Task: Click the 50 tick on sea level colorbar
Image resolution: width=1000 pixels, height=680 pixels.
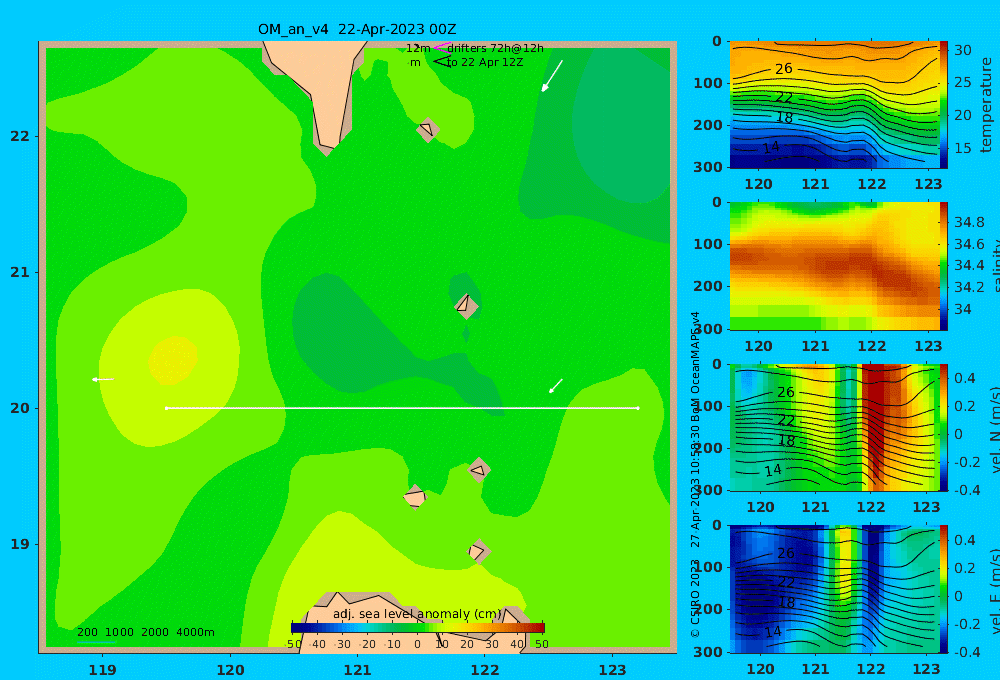Action: (x=541, y=644)
